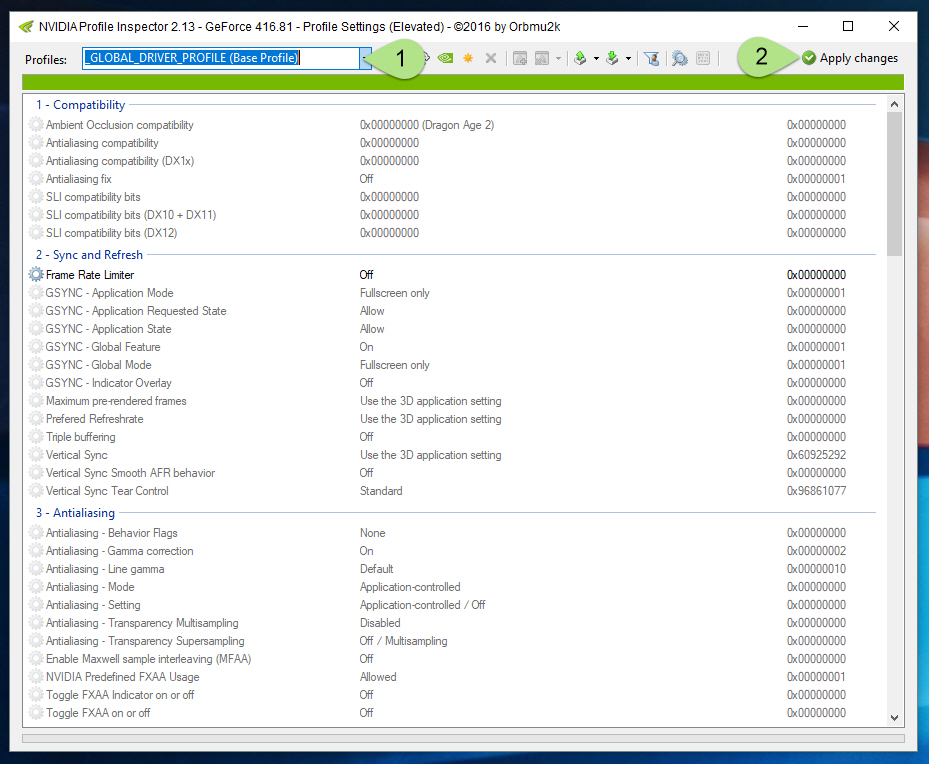The height and width of the screenshot is (764, 929).
Task: Expand the import profiles dropdown arrow
Action: pos(628,58)
